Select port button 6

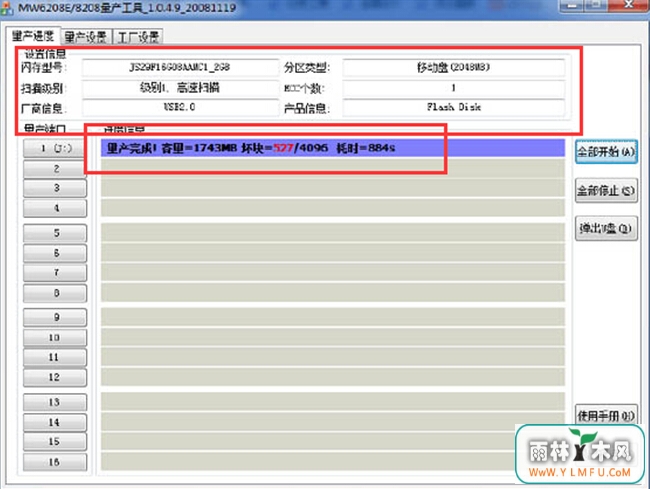[55, 253]
